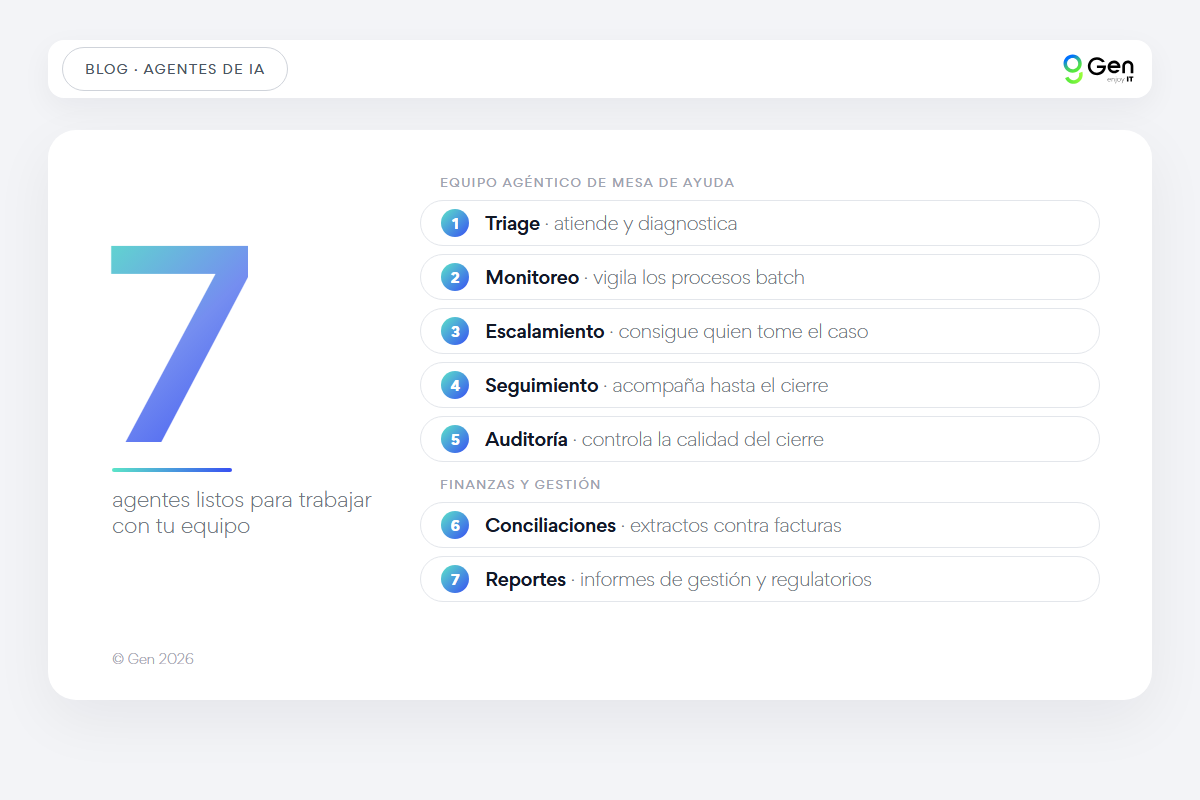The image size is (1200, 800).
Task: Click the number 3 badge beside Escalamiento
Action: pos(455,331)
